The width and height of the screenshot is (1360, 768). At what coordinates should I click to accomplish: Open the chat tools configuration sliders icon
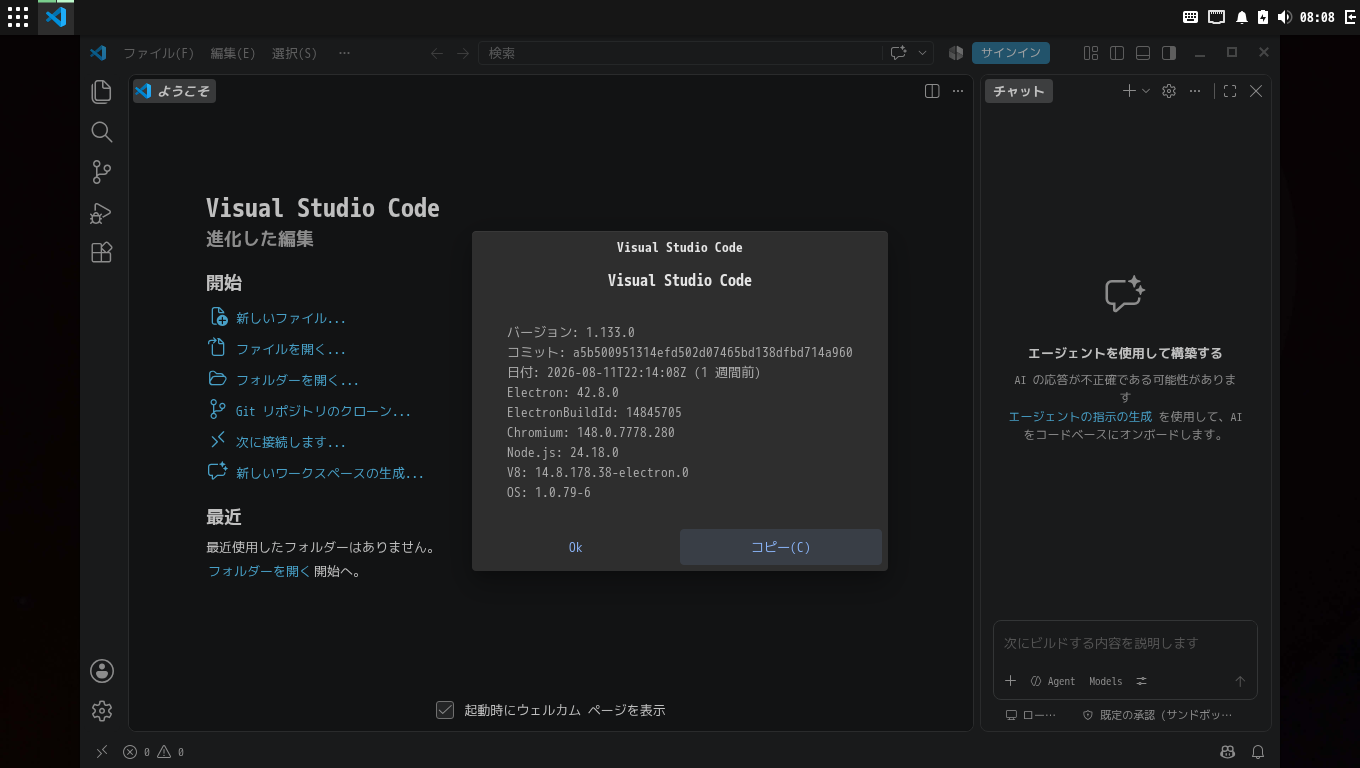(x=1141, y=681)
